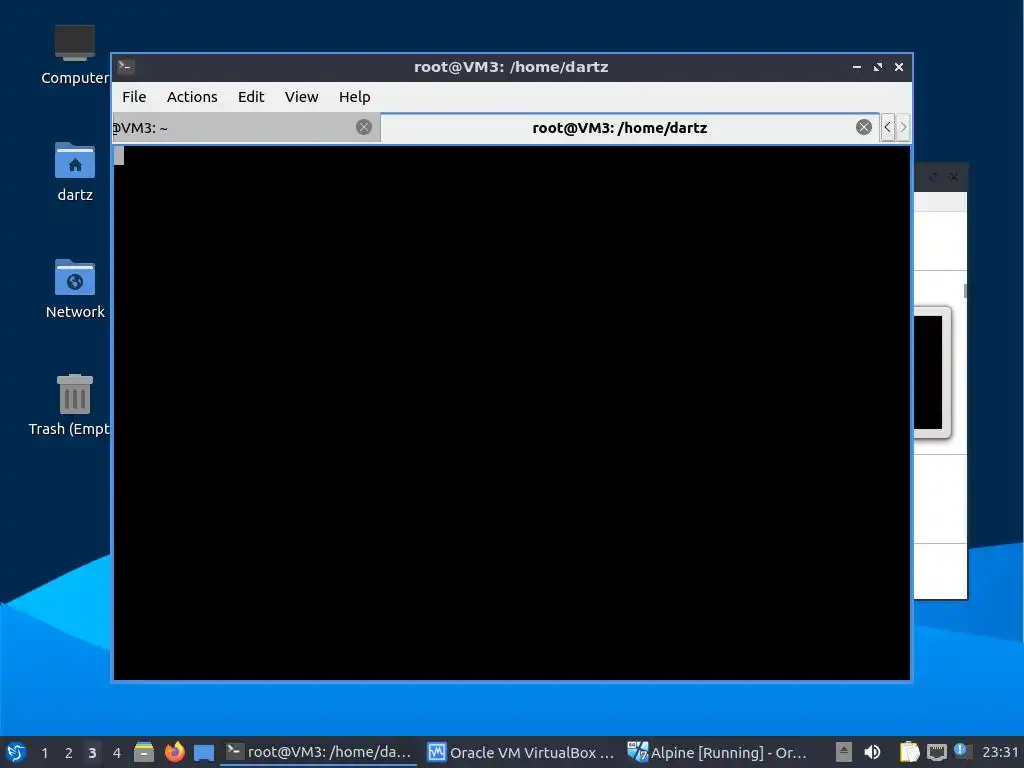Open the Help menu
The image size is (1024, 768).
click(354, 97)
